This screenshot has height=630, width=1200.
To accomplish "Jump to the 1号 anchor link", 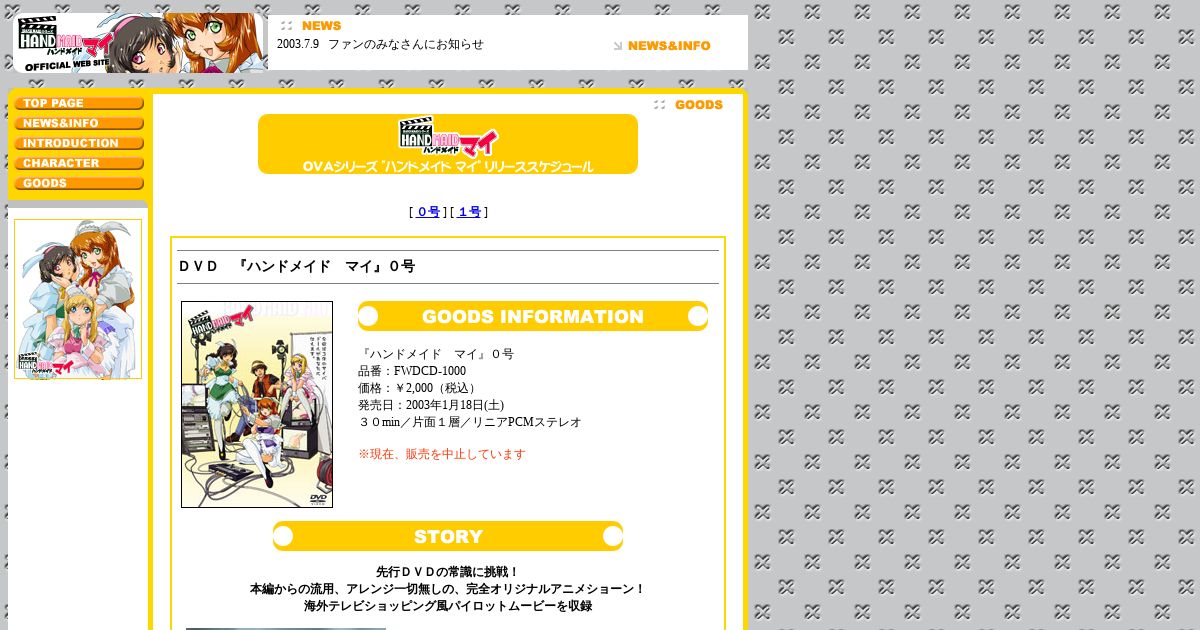I will pyautogui.click(x=469, y=212).
